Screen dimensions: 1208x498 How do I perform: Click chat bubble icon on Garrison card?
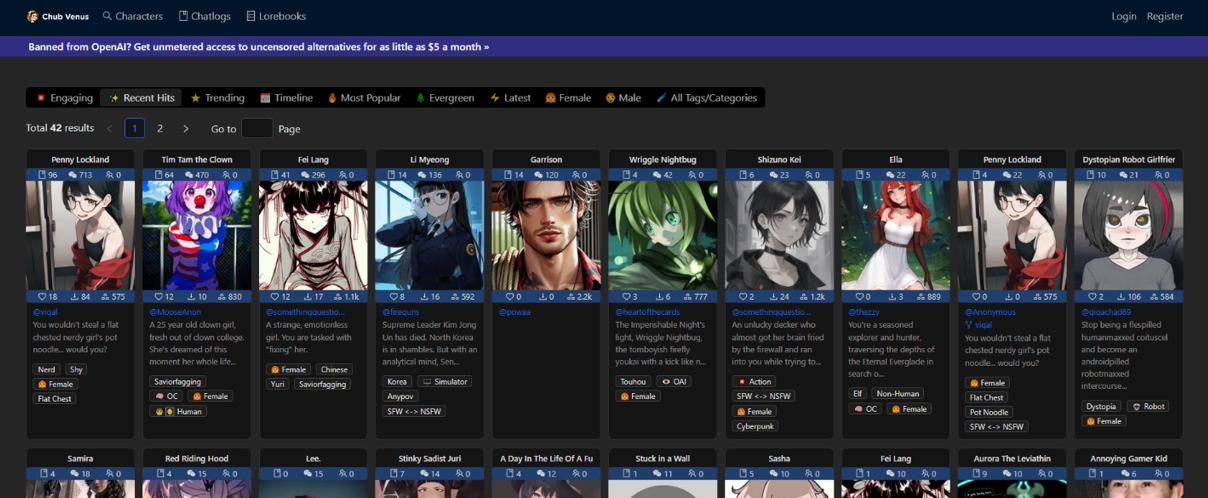tap(538, 175)
